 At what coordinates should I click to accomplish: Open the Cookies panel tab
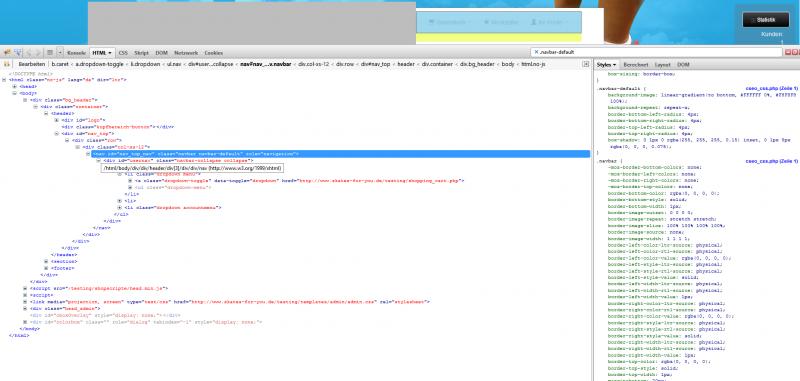214,53
